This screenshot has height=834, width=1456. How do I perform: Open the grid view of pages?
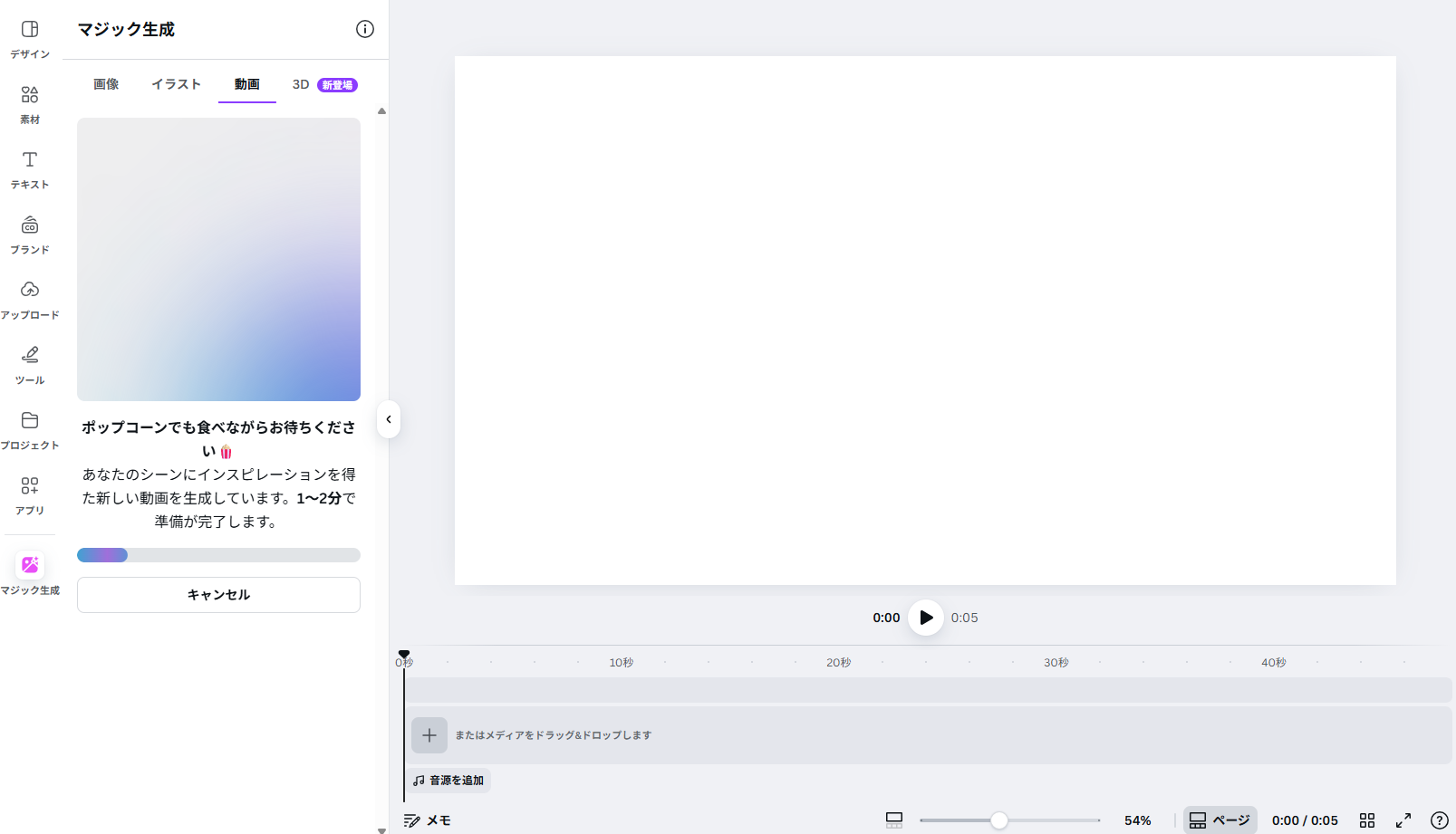[x=1367, y=820]
